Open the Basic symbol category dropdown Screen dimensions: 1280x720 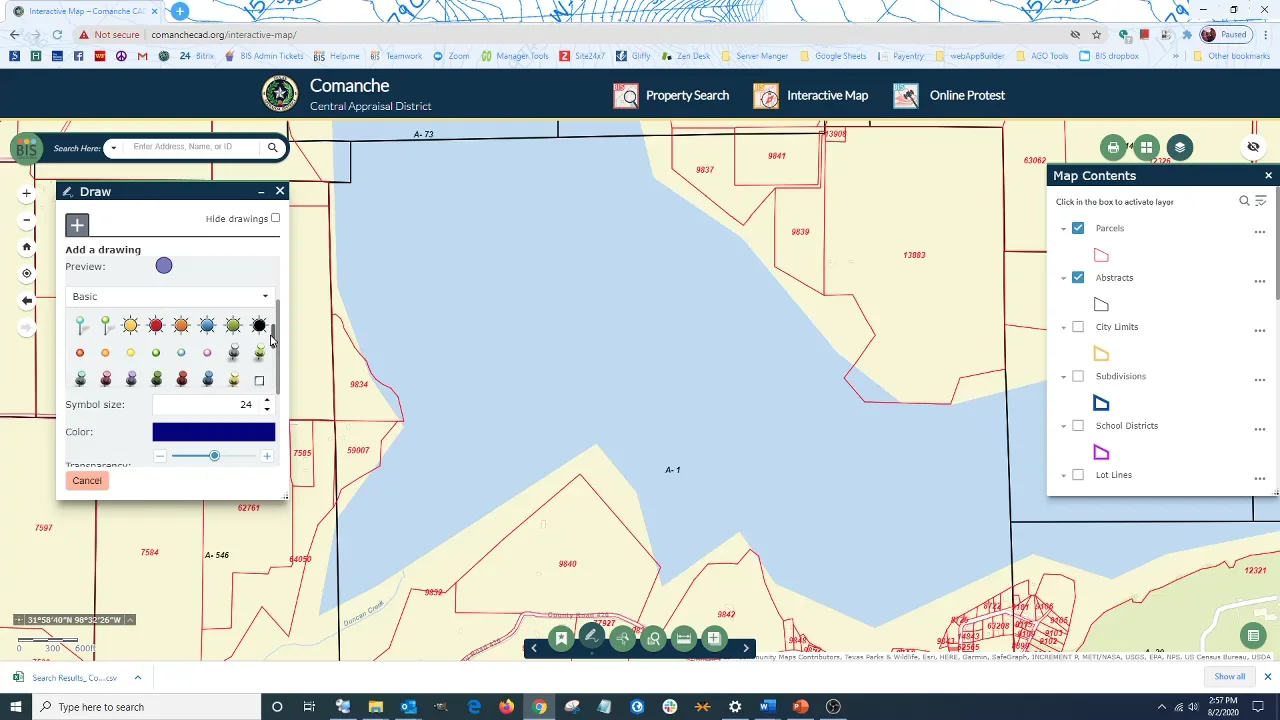[x=170, y=296]
